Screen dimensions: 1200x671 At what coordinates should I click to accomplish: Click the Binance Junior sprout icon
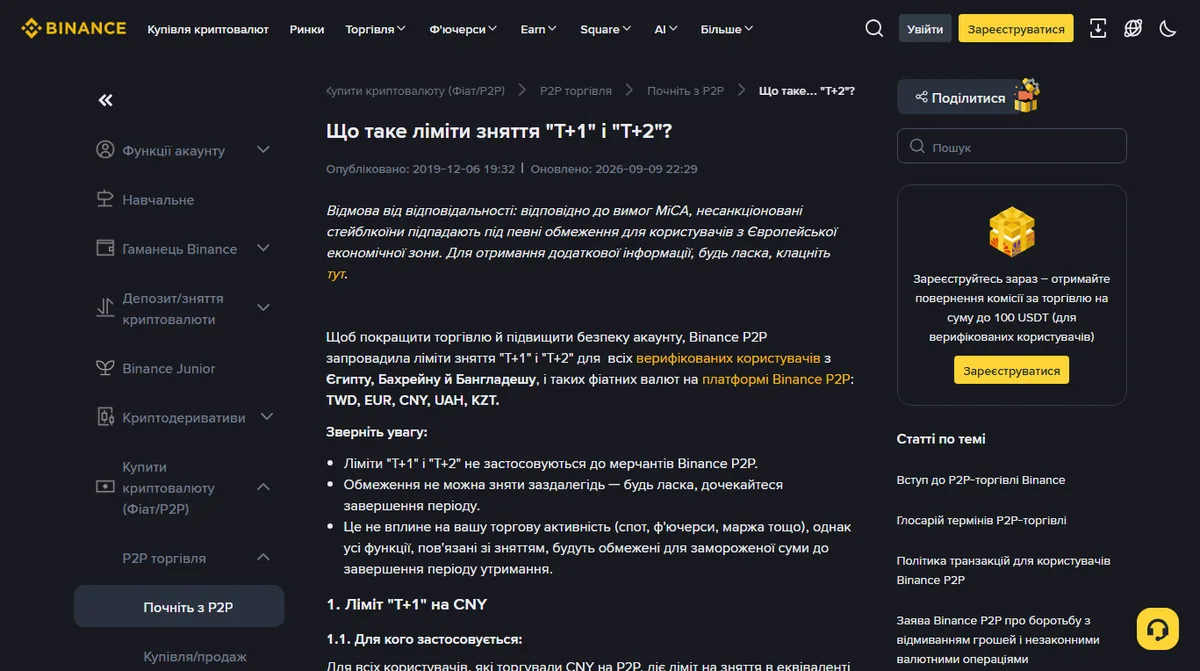[105, 368]
